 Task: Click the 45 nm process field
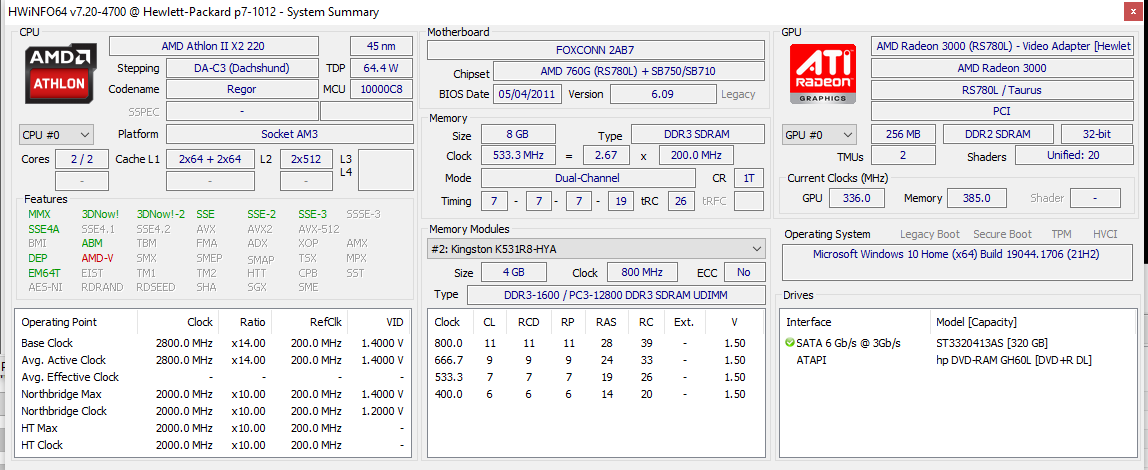click(381, 46)
